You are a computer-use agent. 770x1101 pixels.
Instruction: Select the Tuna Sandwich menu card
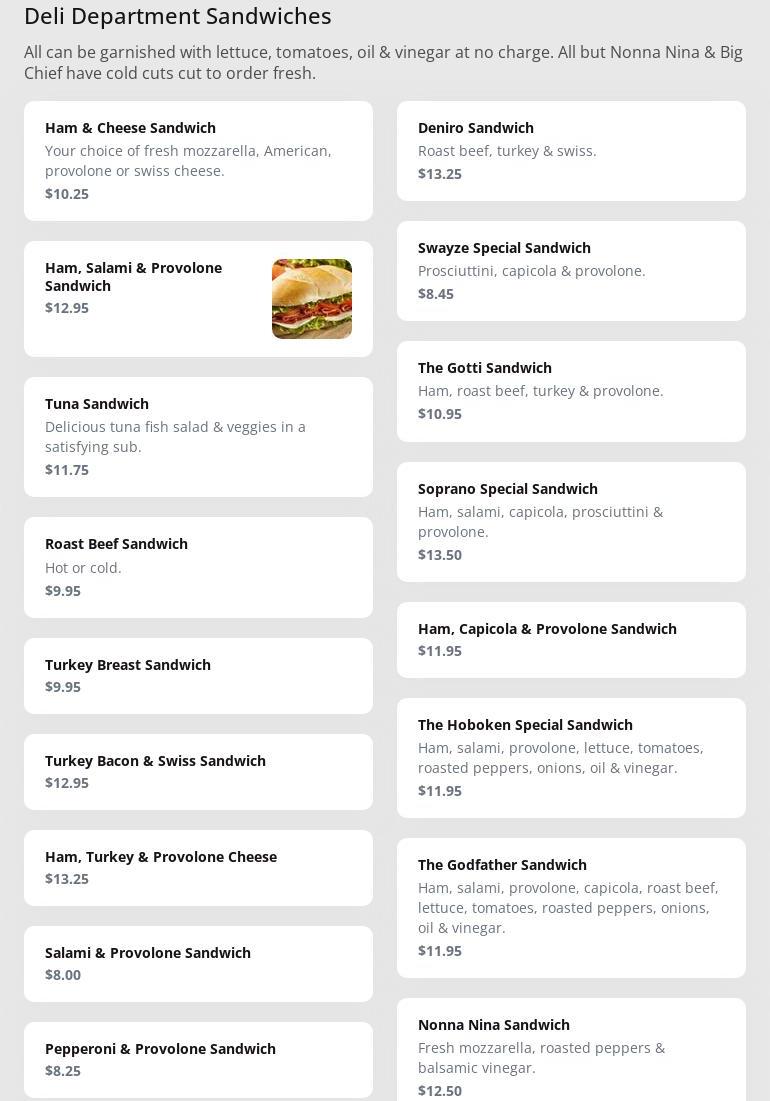tap(198, 436)
